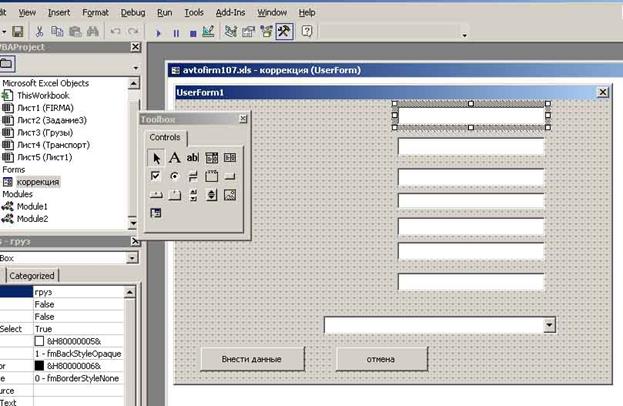Screen dimensions: 623x406
Task: Select Module1 in project tree
Action: 32,207
